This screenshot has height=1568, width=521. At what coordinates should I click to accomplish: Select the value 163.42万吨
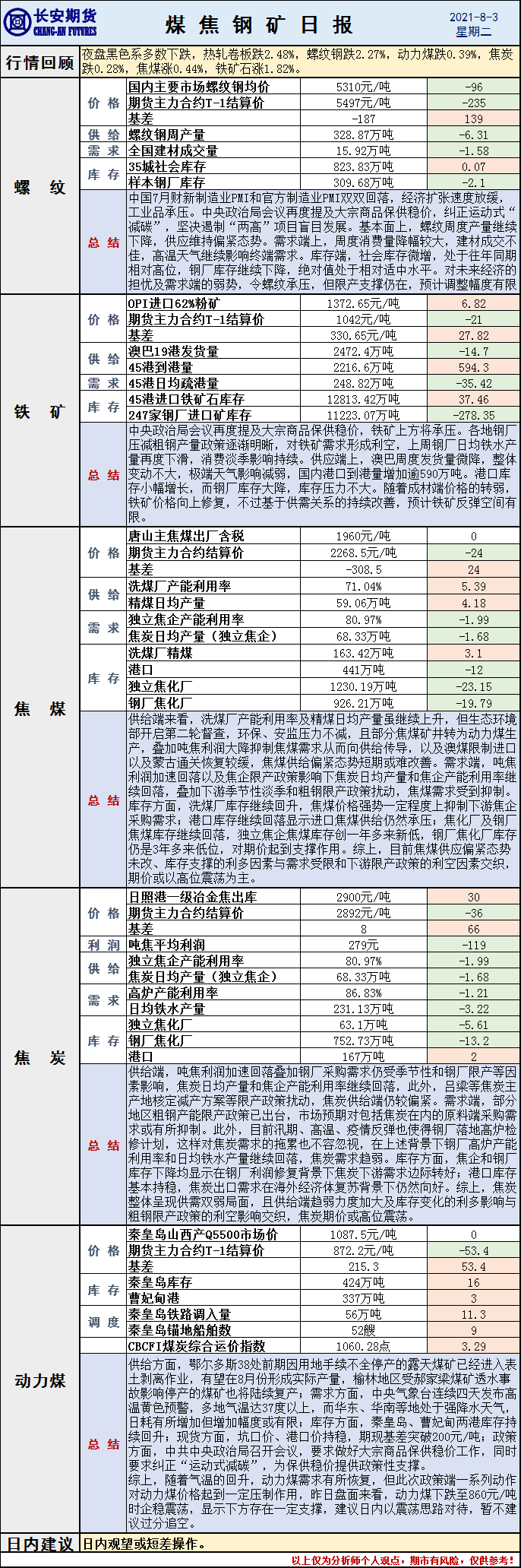363,653
